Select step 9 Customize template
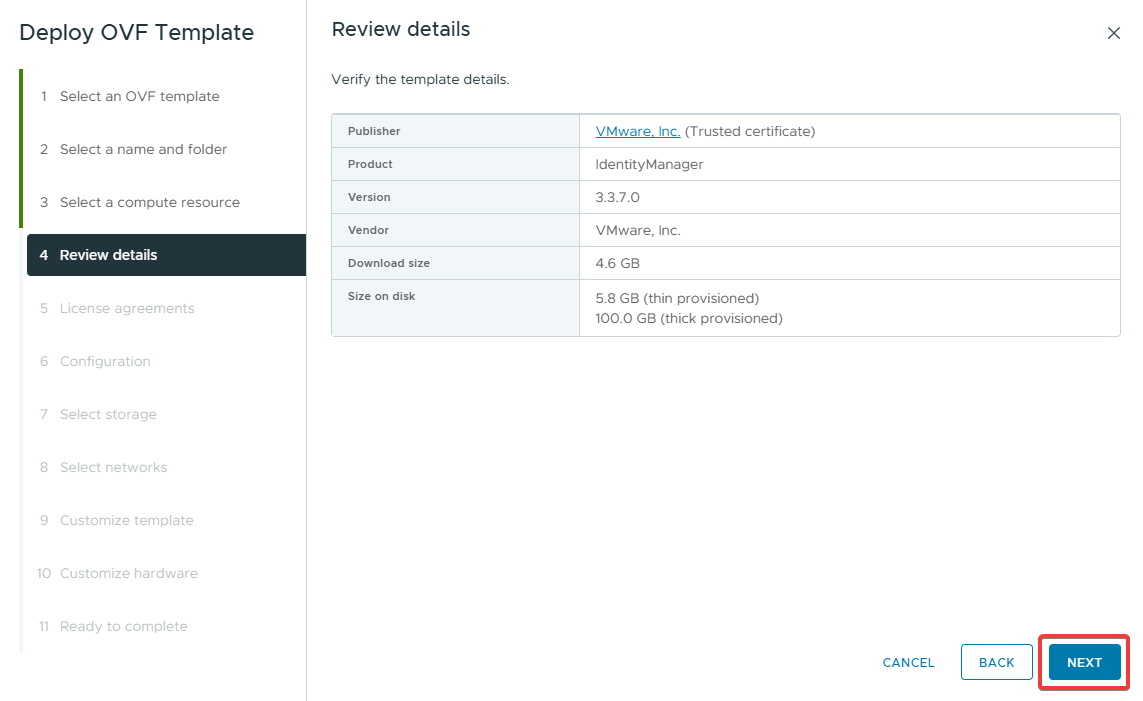Viewport: 1143px width, 701px height. [126, 520]
